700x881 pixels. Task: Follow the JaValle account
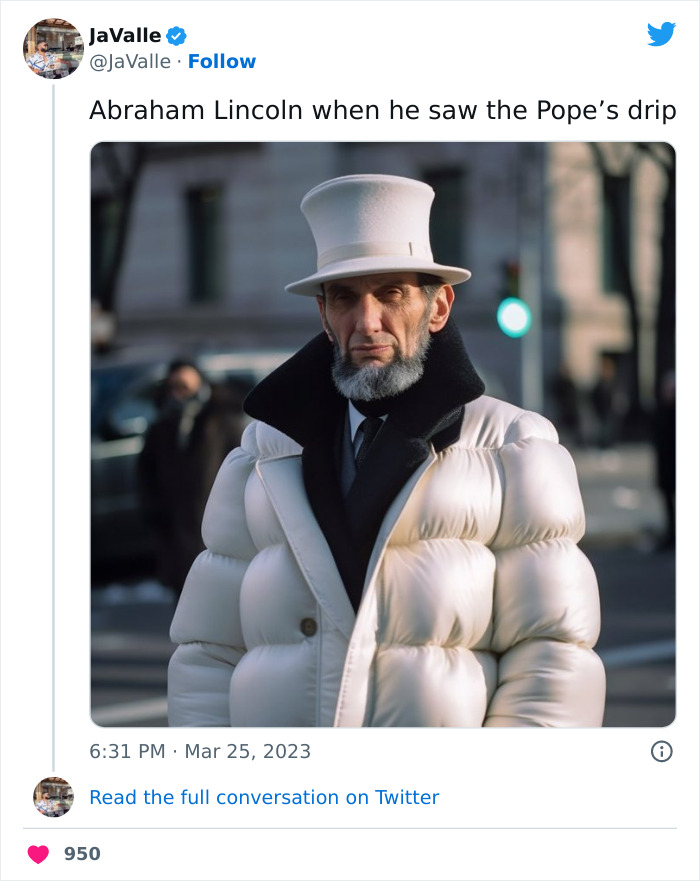click(x=222, y=62)
